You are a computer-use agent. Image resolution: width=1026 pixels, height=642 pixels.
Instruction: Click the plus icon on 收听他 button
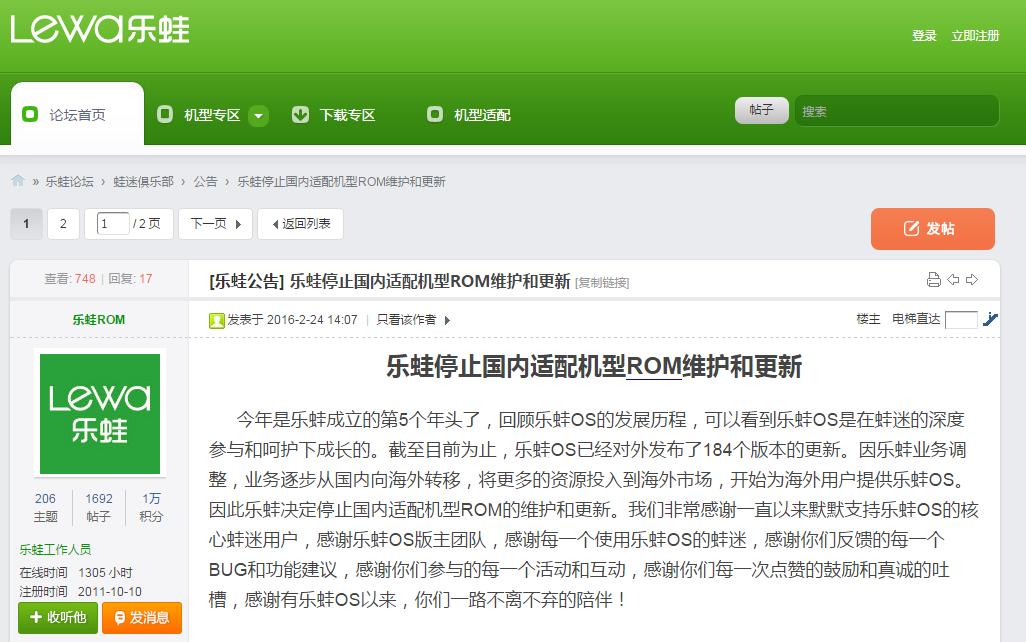pos(36,619)
